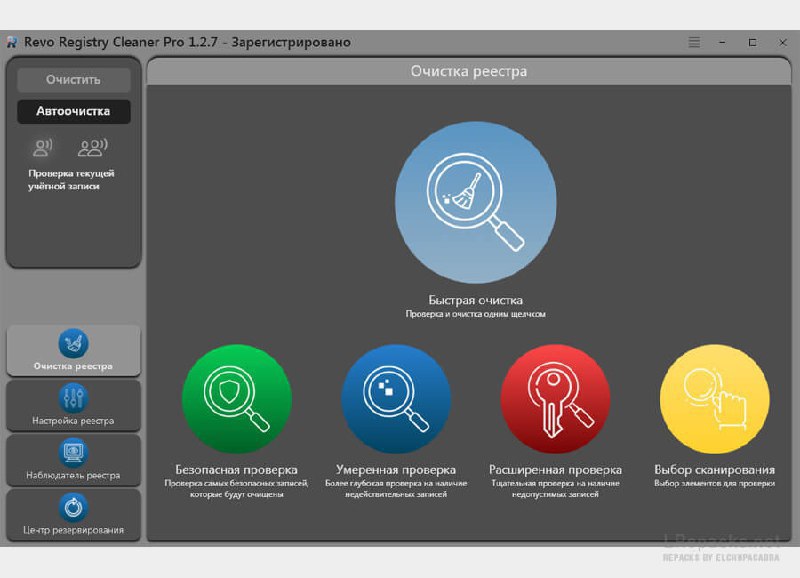Open Центр резервирования sidebar tab
Image resolution: width=800 pixels, height=578 pixels.
[73, 514]
